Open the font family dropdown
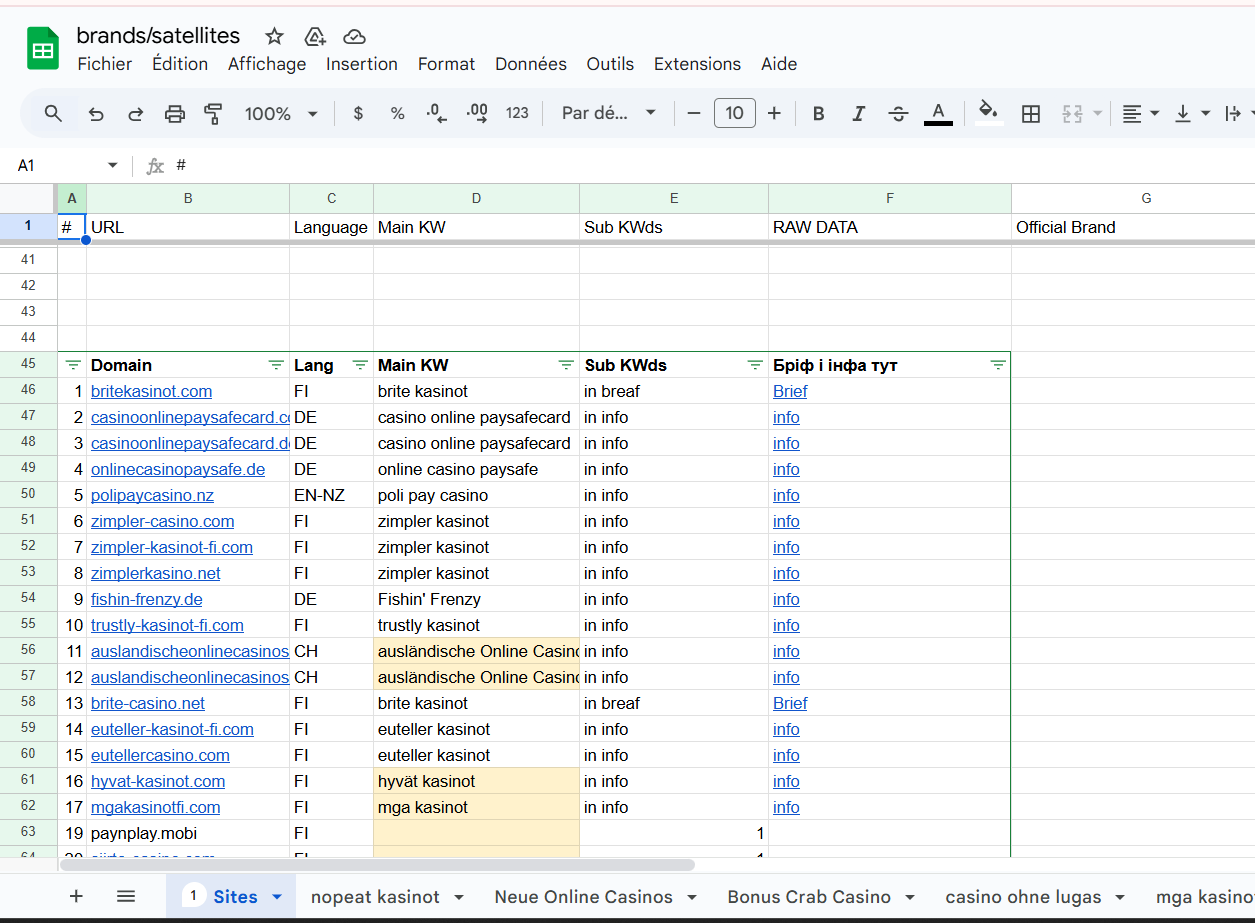1255x923 pixels. 609,113
